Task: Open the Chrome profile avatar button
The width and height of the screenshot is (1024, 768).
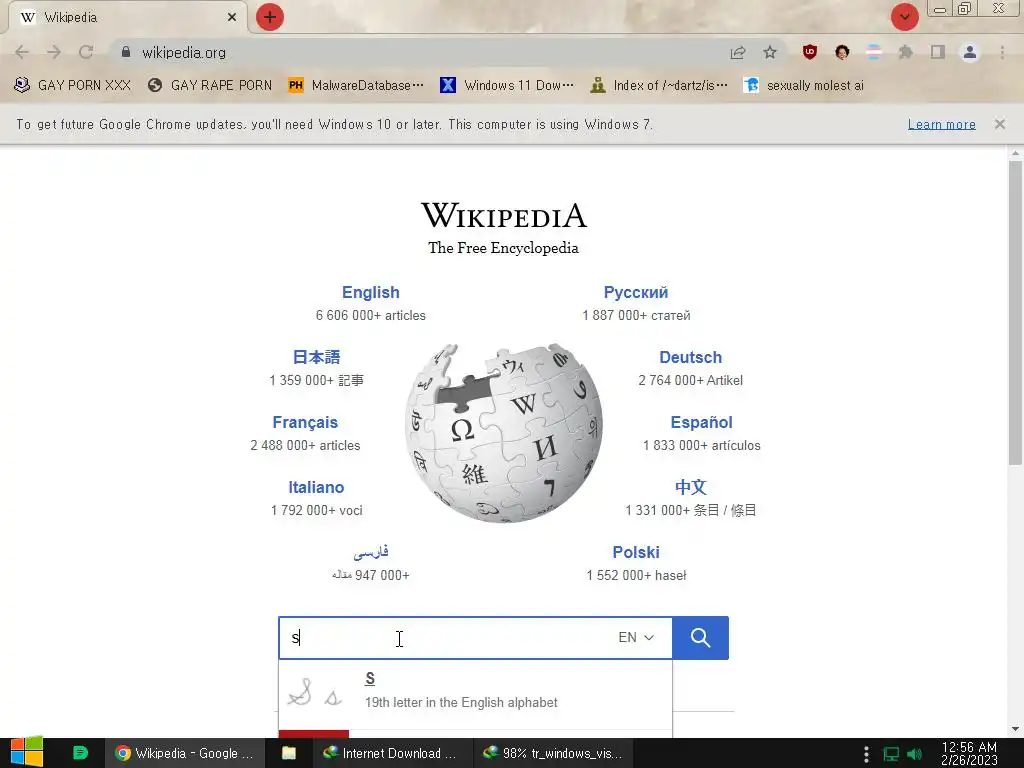Action: point(970,52)
